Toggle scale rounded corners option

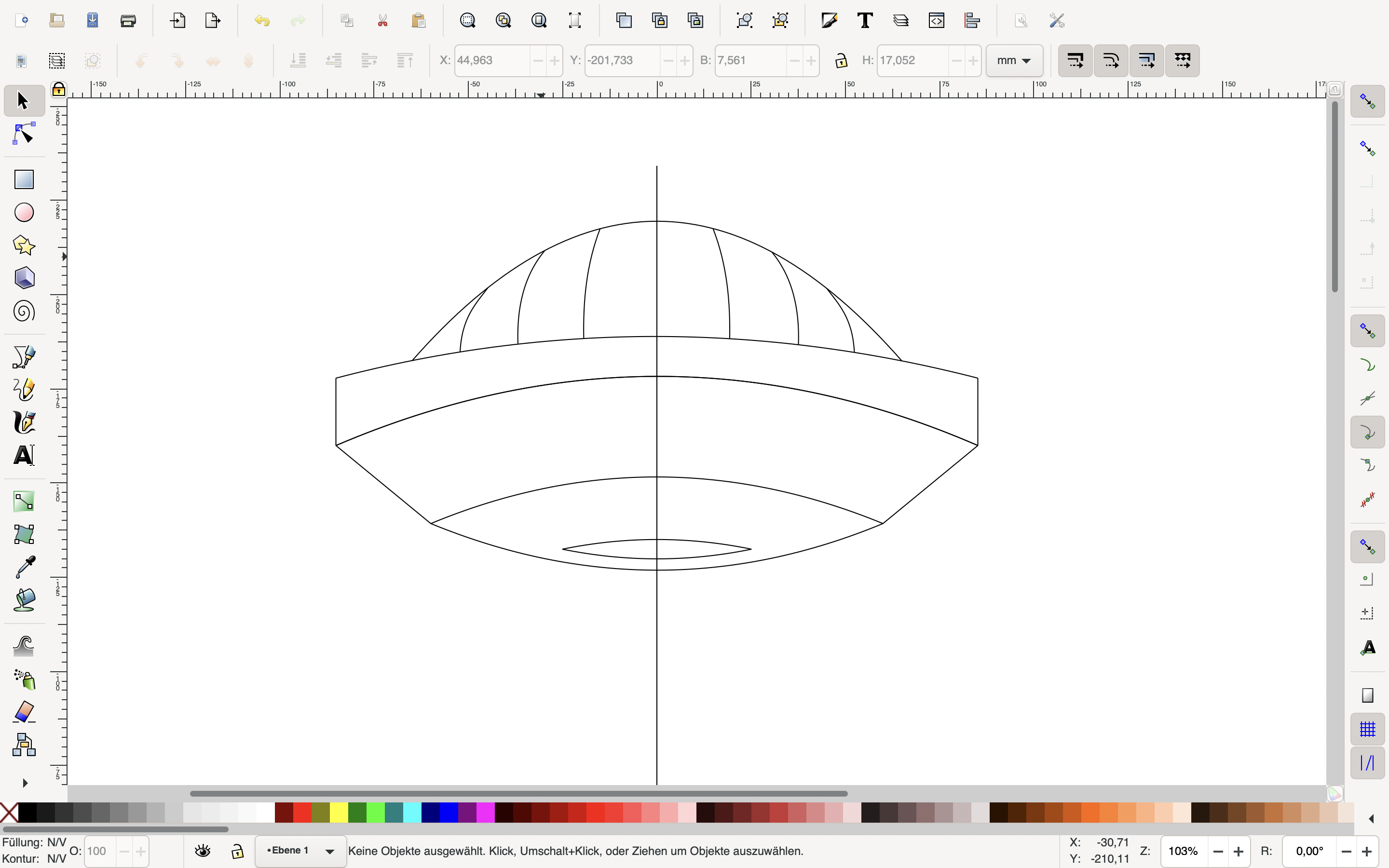[x=1111, y=60]
